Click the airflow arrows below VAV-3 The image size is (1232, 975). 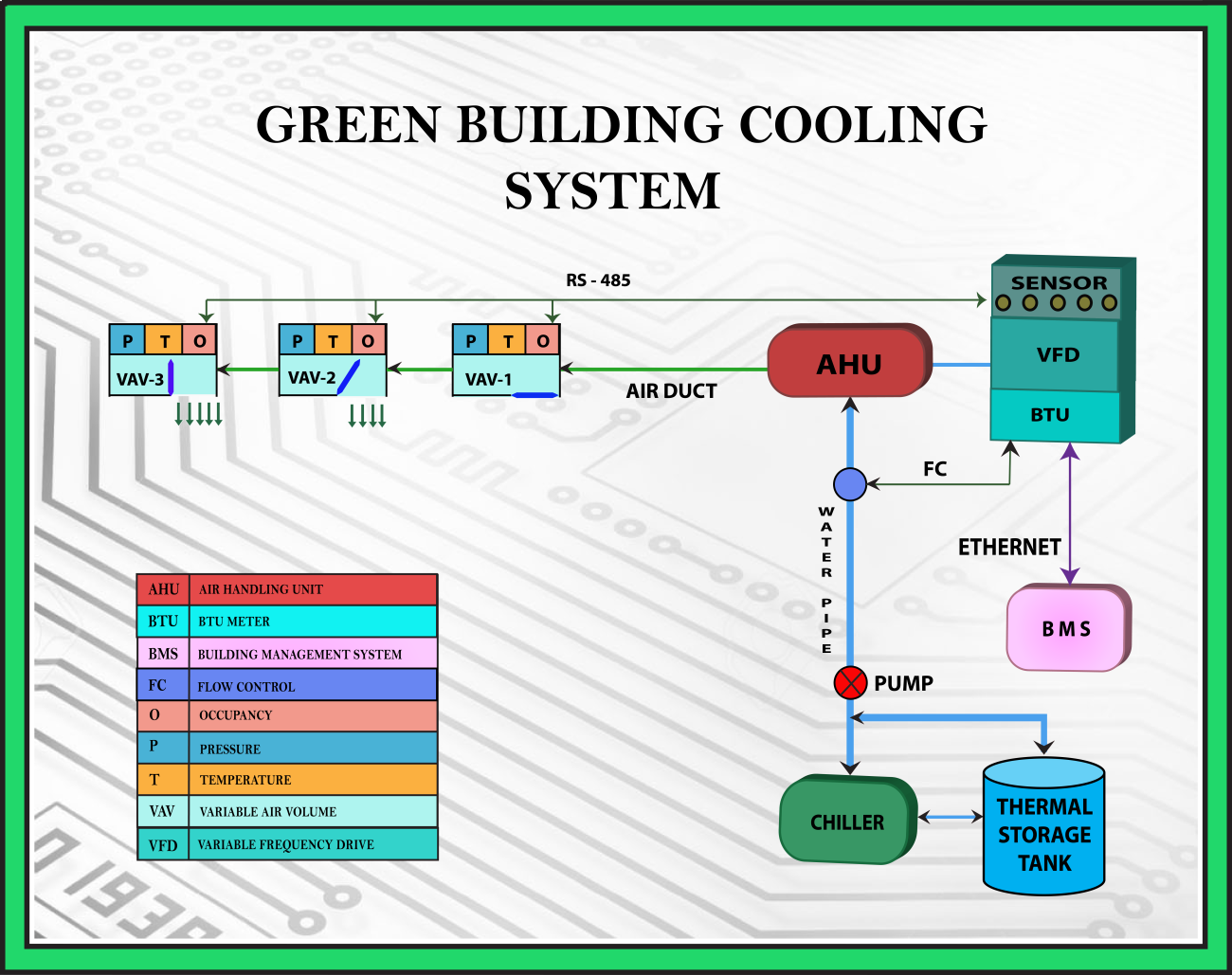coord(198,413)
